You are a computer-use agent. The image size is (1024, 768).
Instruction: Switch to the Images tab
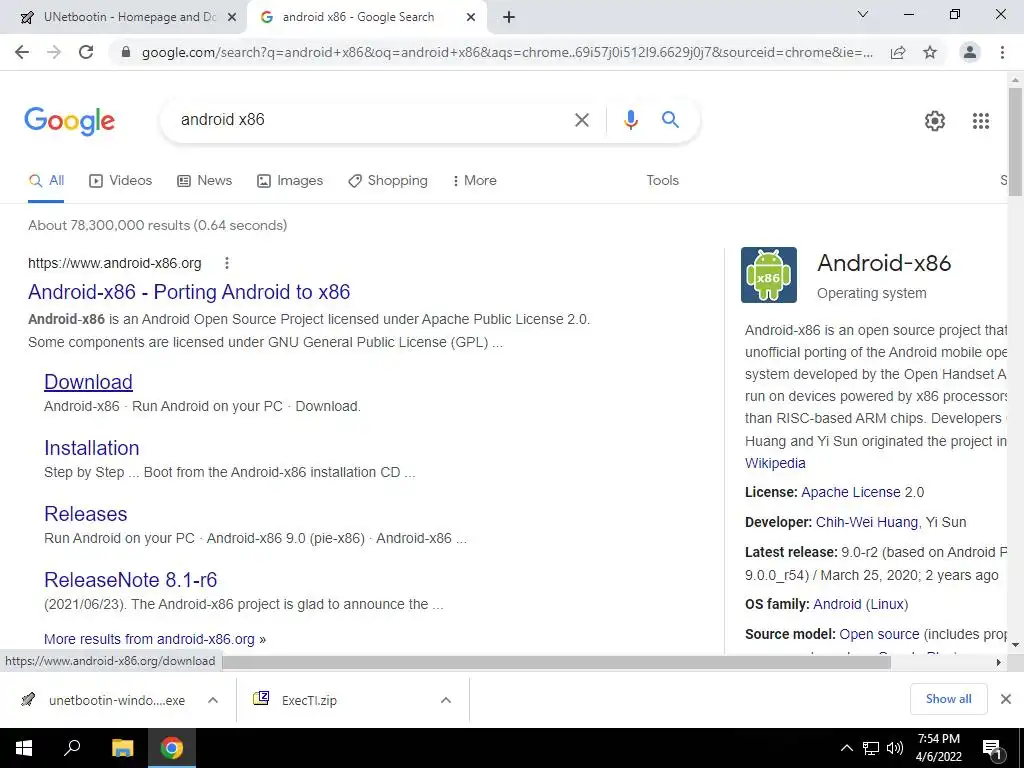[290, 180]
